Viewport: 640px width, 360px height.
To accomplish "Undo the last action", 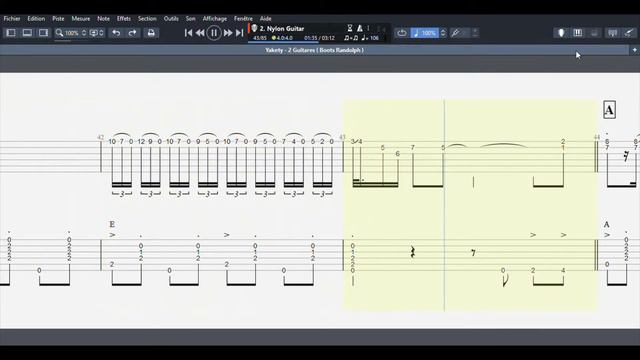I will (116, 33).
